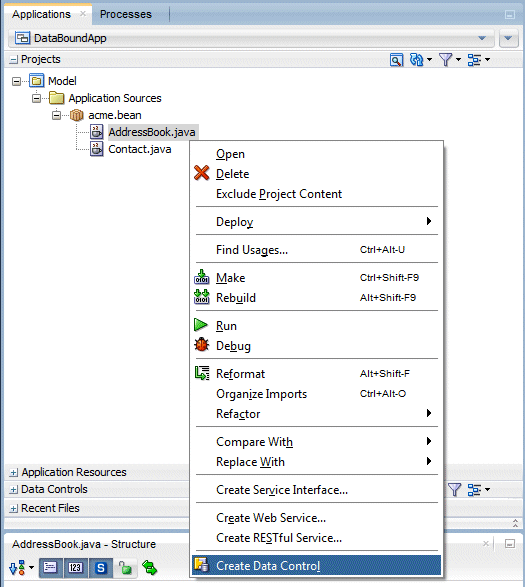The width and height of the screenshot is (525, 587).
Task: Click the Contact.java file icon
Action: click(x=97, y=149)
